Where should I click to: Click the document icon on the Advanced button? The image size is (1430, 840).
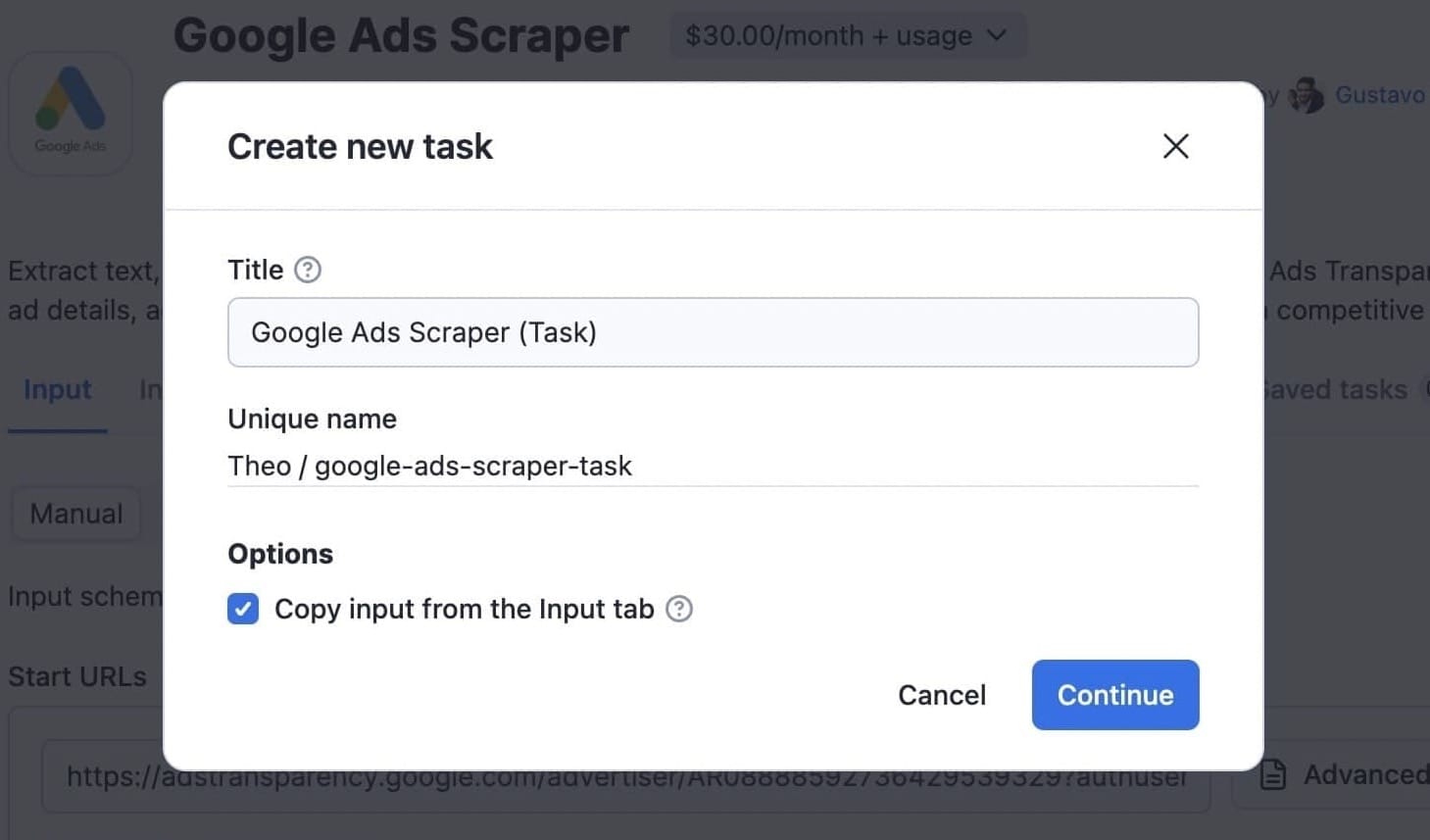tap(1272, 774)
